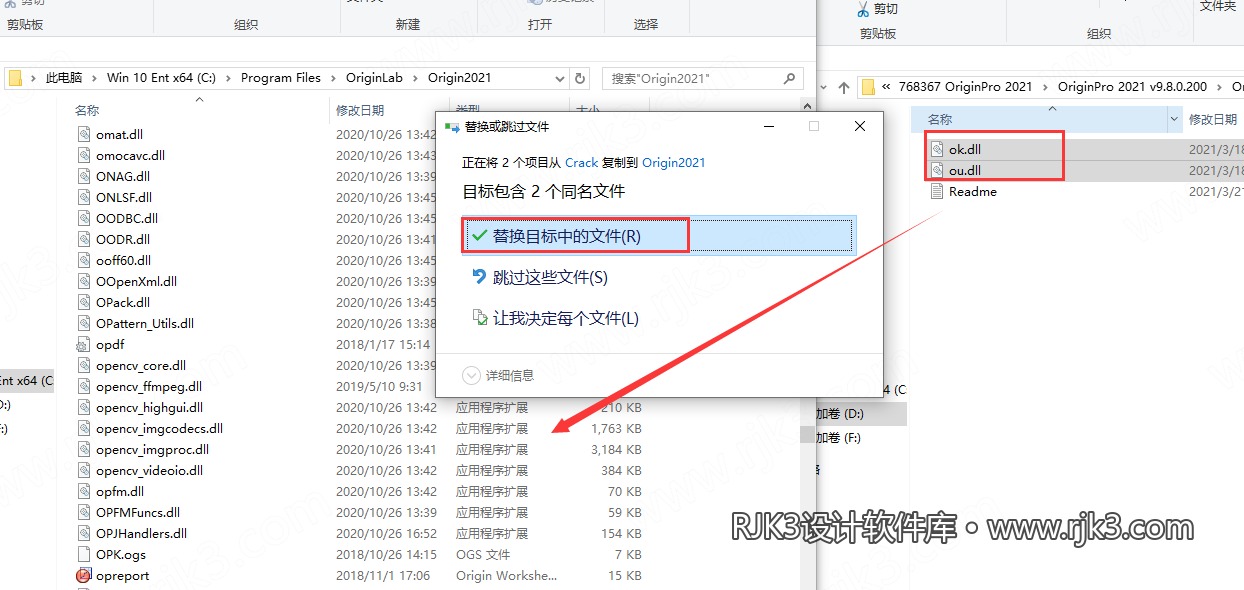Select opencv_videoio.dll file icon

84,470
